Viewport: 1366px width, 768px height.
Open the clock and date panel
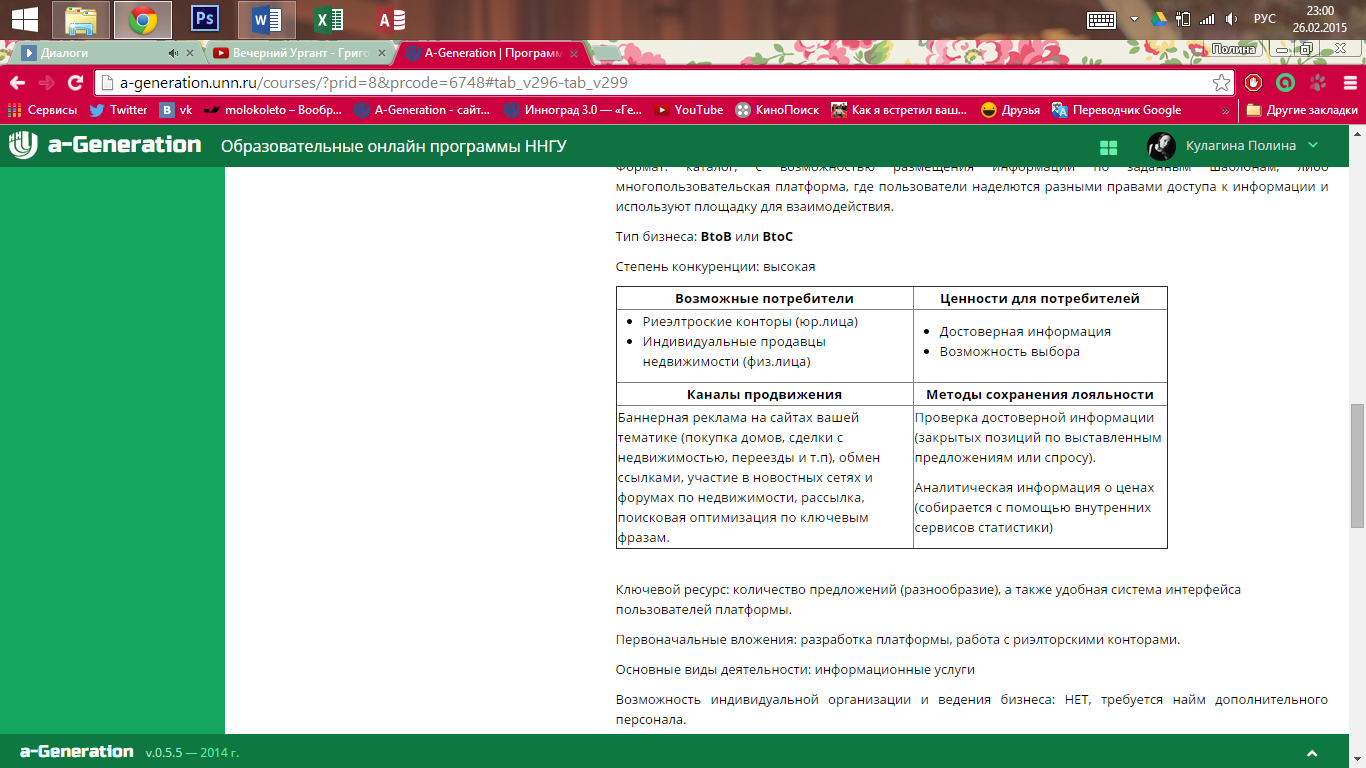pos(1320,19)
